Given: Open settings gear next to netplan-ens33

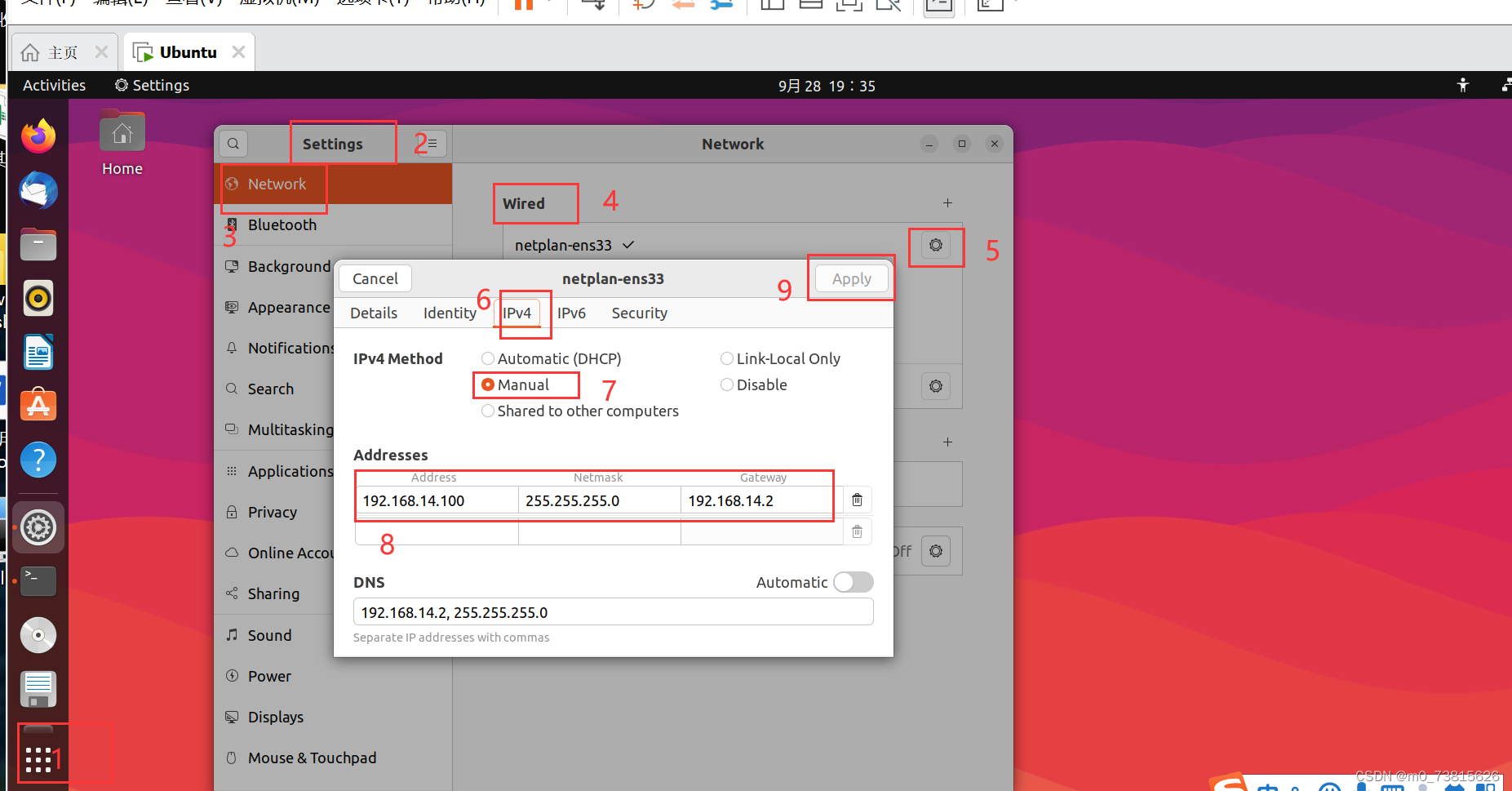Looking at the screenshot, I should click(936, 245).
